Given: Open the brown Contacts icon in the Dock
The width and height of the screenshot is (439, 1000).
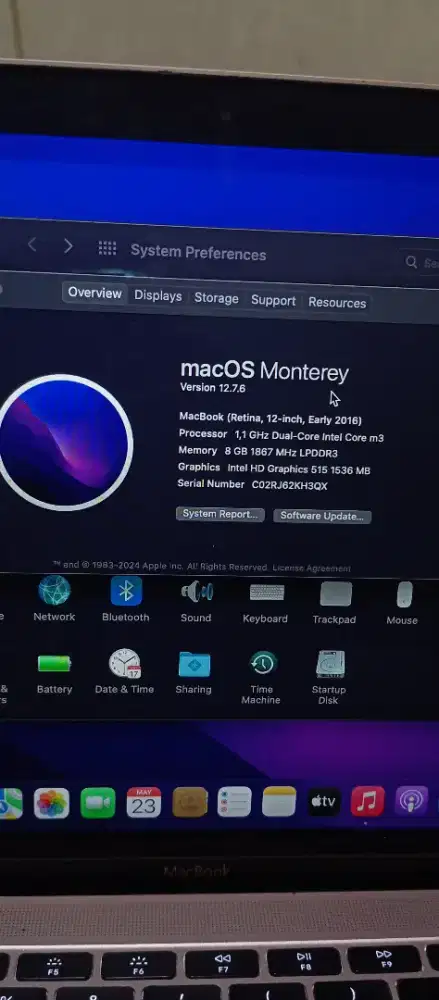Looking at the screenshot, I should pos(190,802).
